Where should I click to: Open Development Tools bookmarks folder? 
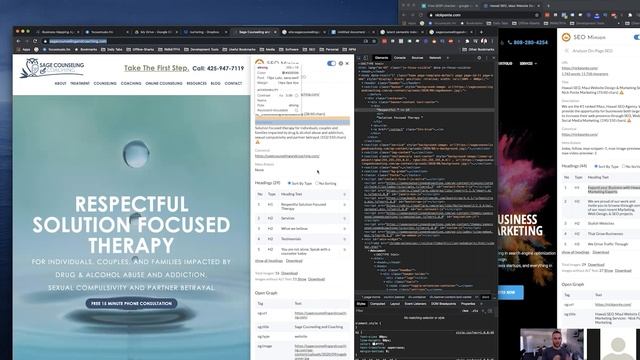[x=201, y=49]
